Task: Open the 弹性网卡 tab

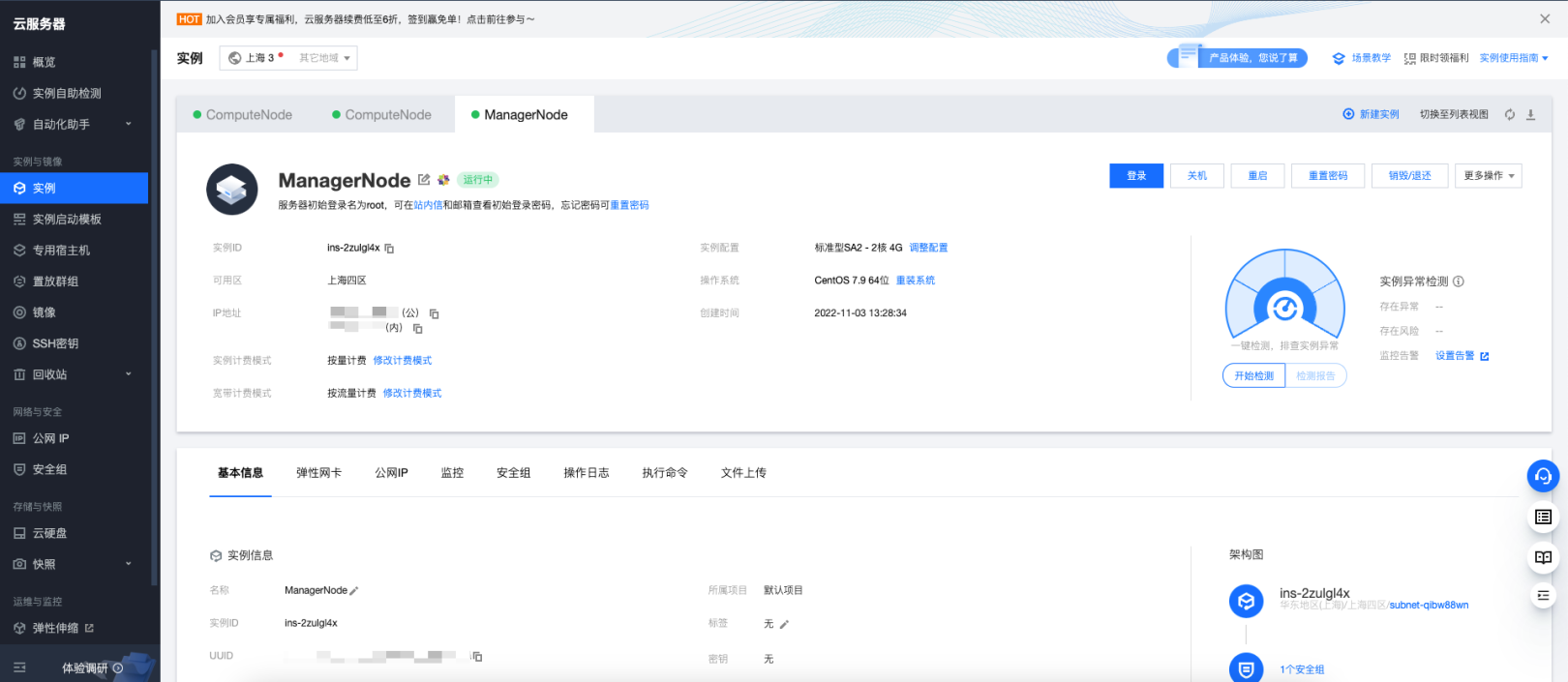Action: click(318, 473)
